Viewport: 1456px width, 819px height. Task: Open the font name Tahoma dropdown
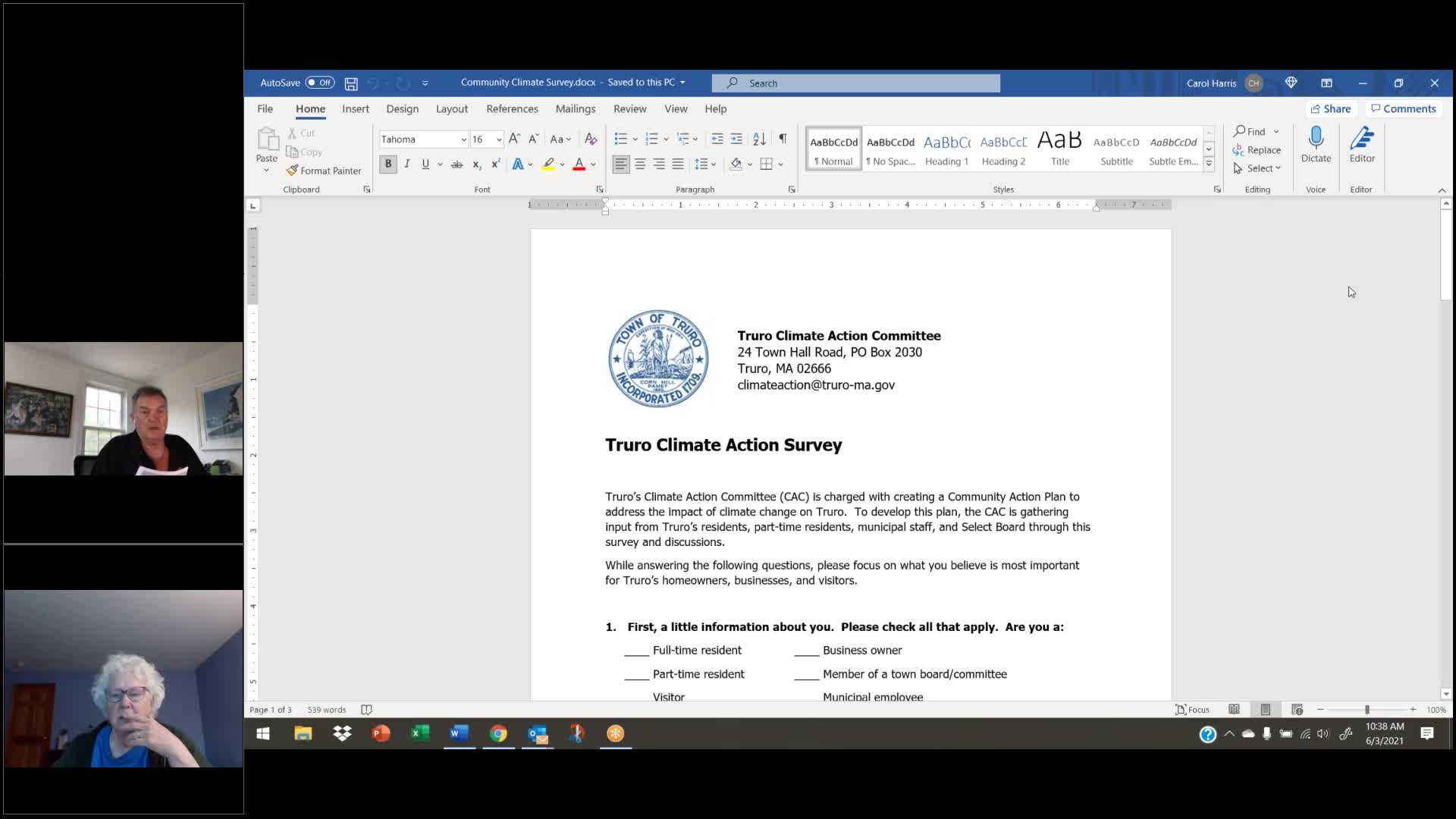pyautogui.click(x=463, y=140)
